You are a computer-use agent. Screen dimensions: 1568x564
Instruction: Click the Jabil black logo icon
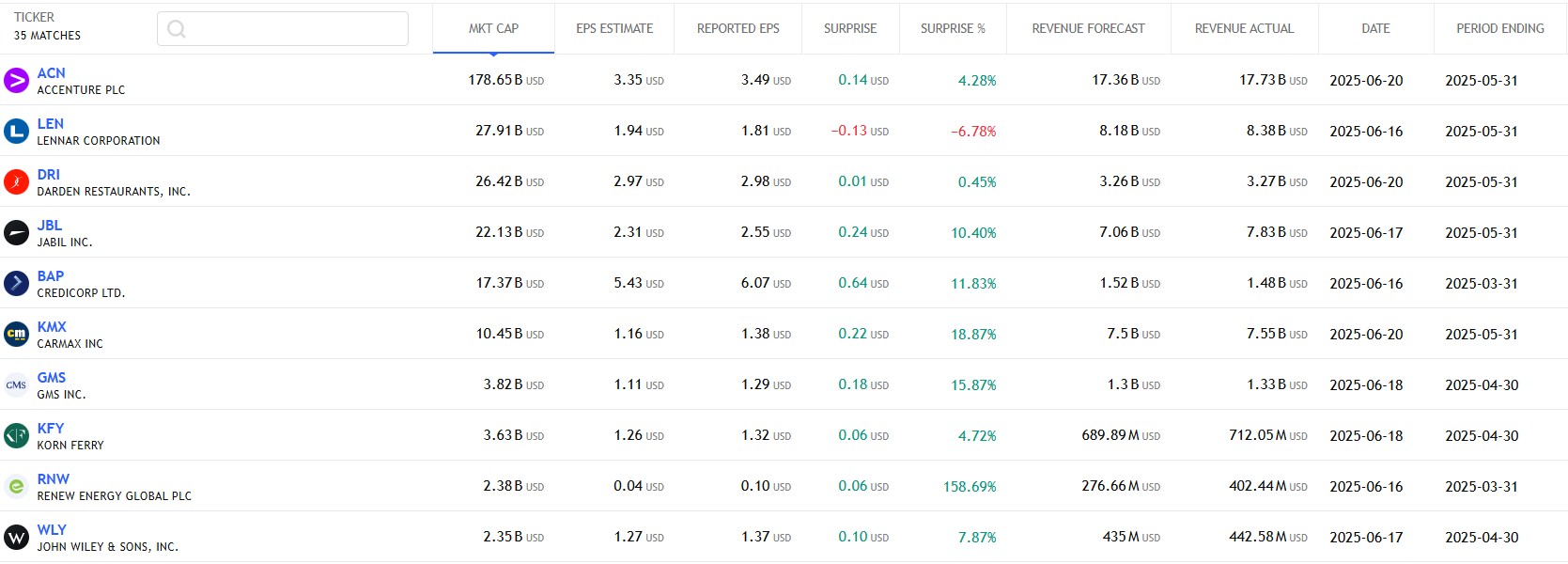(x=17, y=233)
